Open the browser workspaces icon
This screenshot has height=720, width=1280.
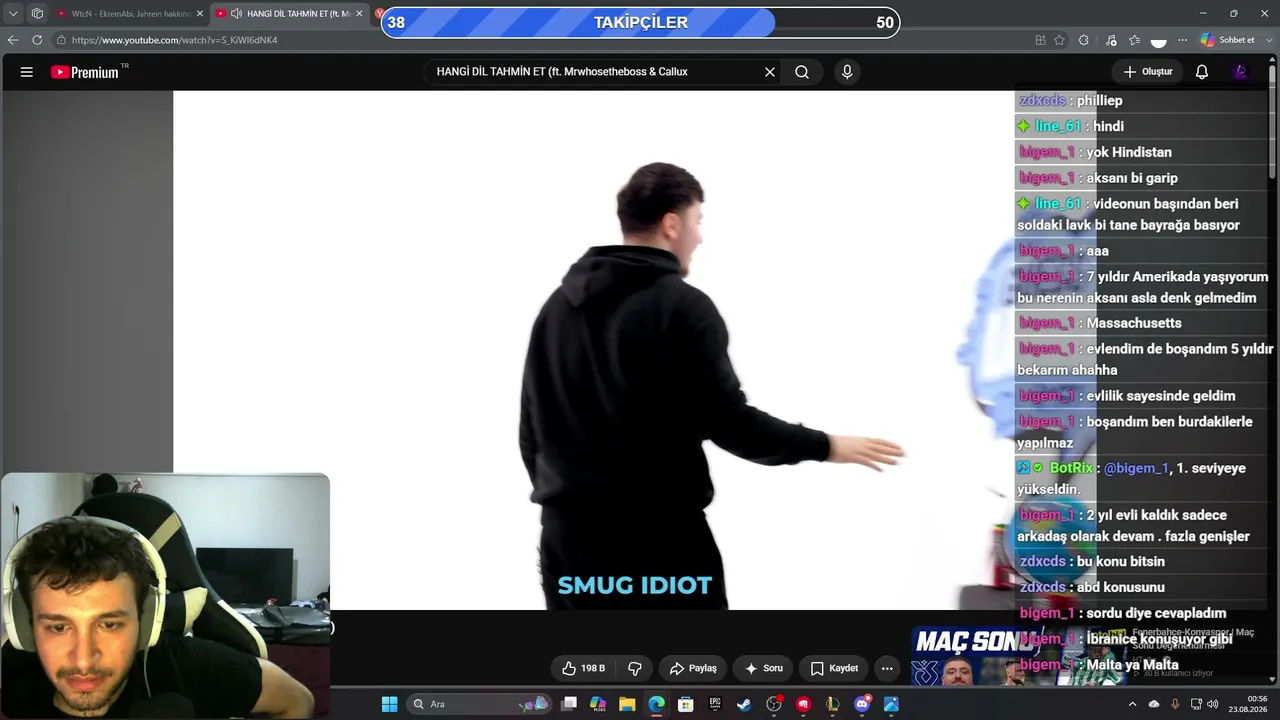[x=37, y=13]
